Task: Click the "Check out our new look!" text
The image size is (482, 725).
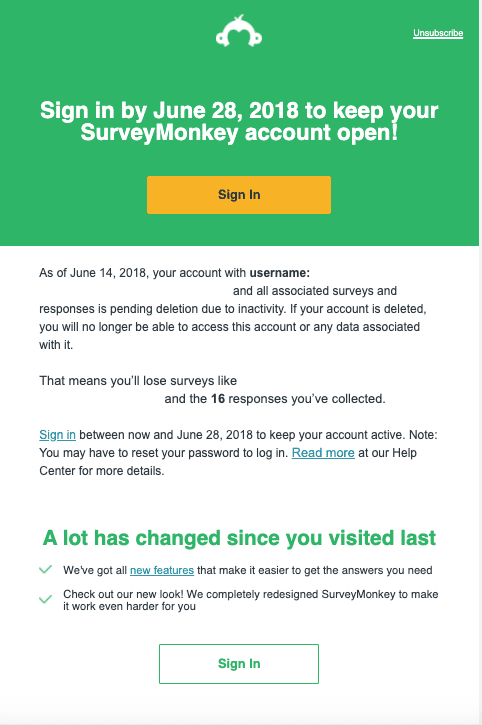Action: [x=124, y=594]
